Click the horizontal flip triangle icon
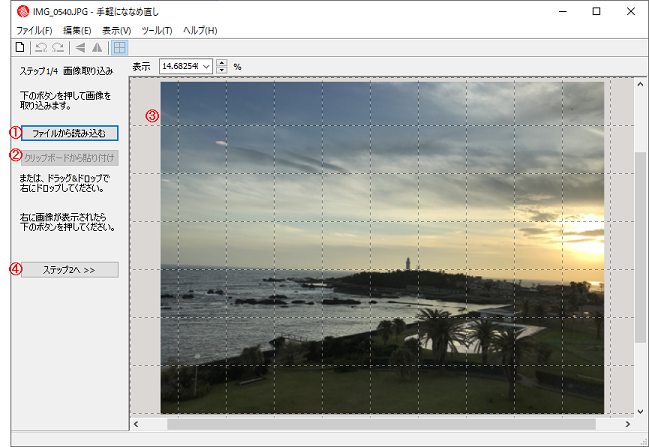Image resolution: width=649 pixels, height=447 pixels. click(x=80, y=47)
